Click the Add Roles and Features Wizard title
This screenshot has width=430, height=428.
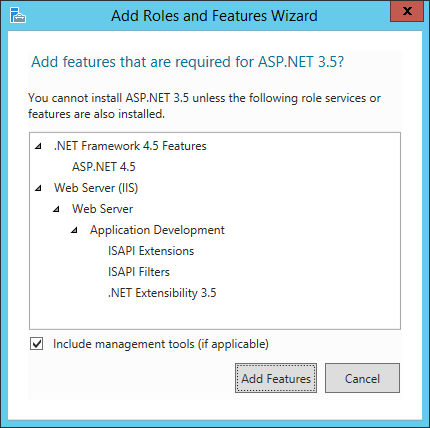click(x=214, y=16)
